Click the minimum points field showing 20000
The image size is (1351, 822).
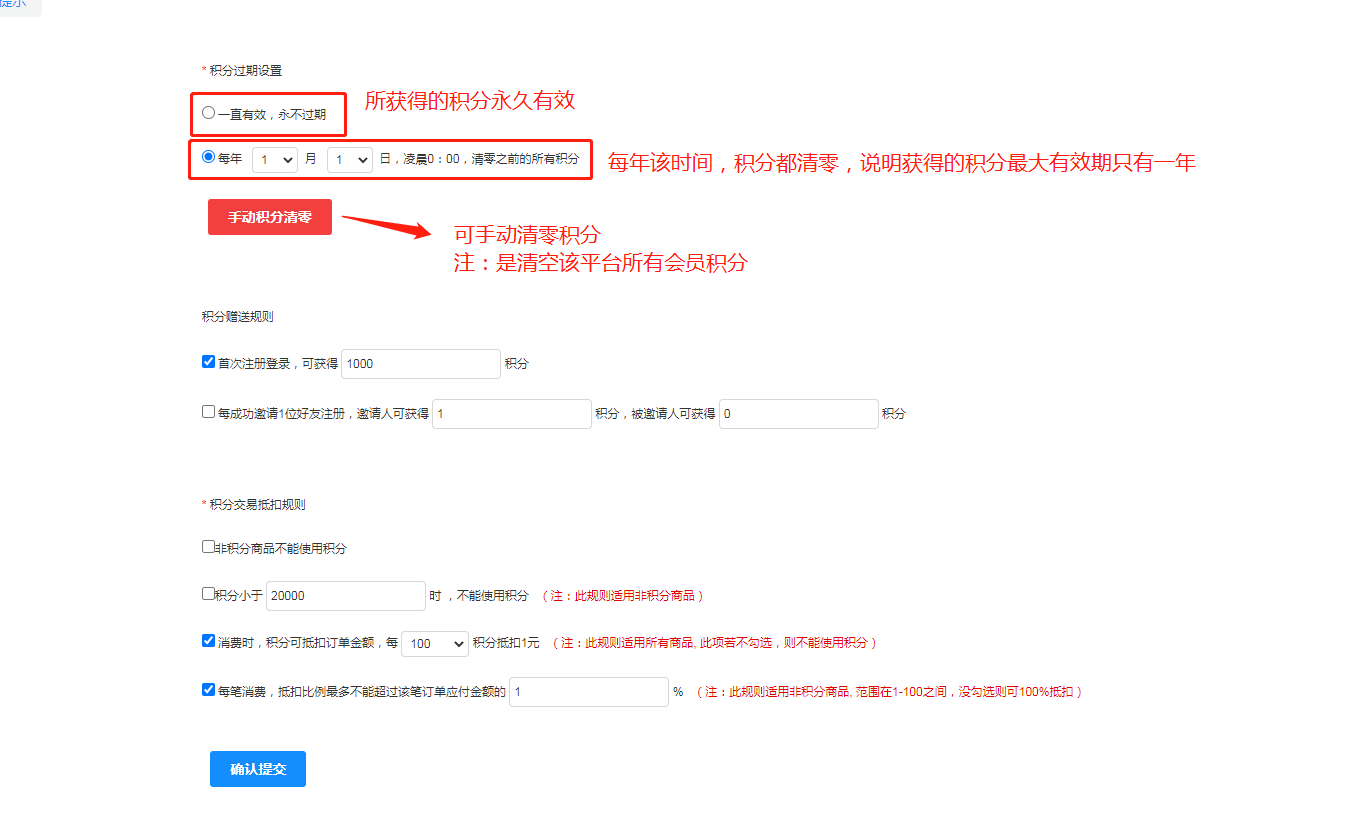346,596
